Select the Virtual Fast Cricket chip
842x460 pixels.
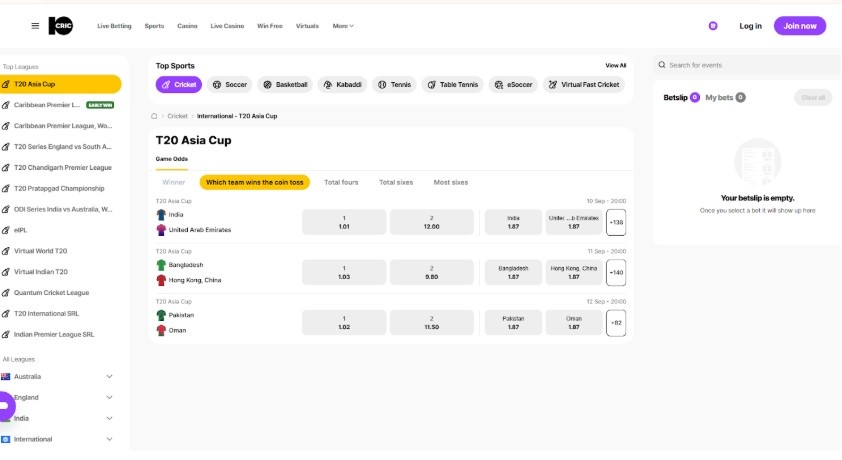tap(584, 85)
